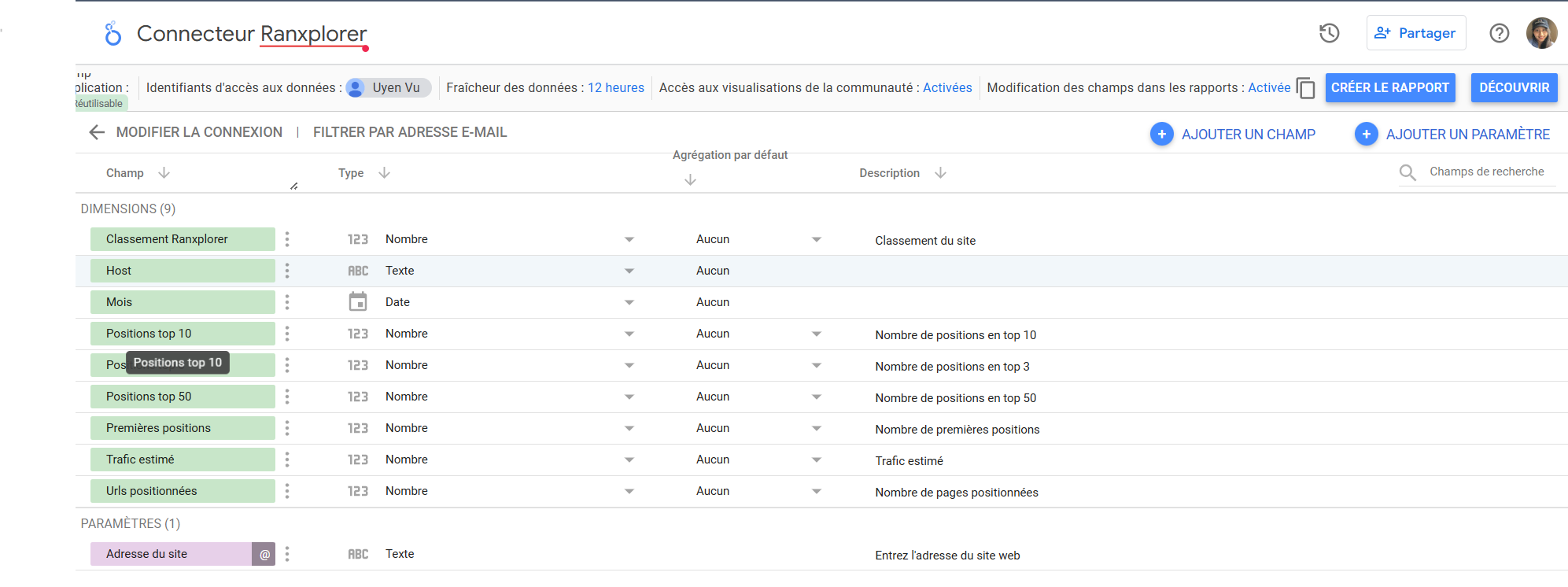
Task: Open options menu for Mois field
Action: 287,302
